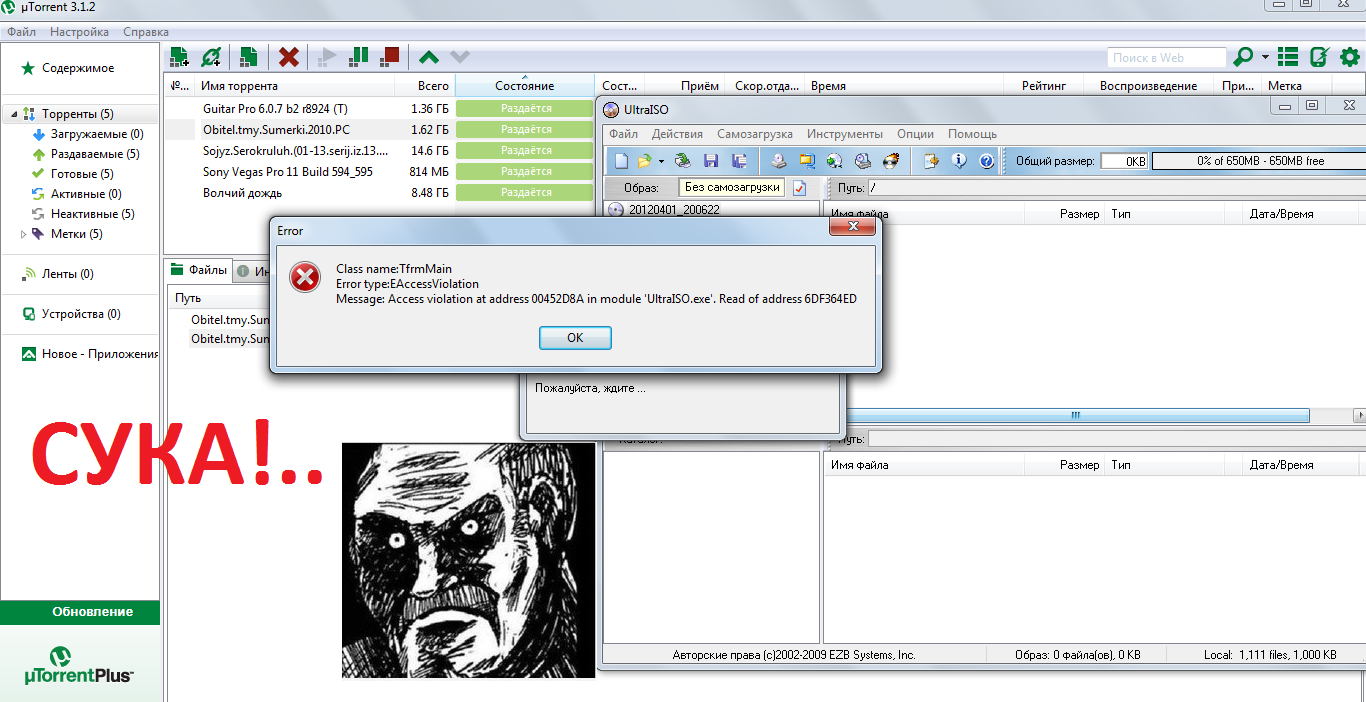Image resolution: width=1366 pixels, height=702 pixels.
Task: Click OK in the Error dialog
Action: tap(575, 338)
